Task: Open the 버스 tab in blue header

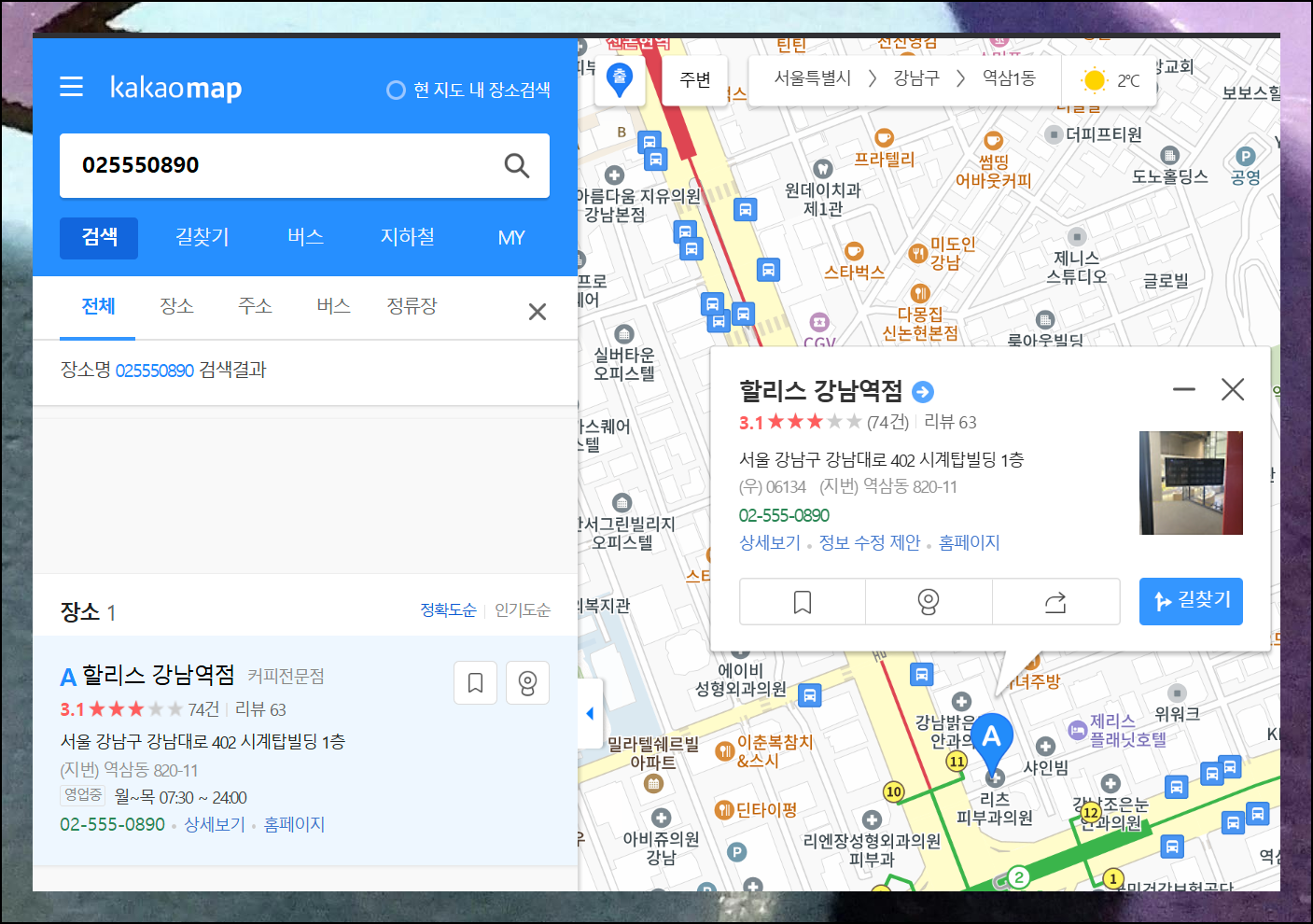Action: 305,238
